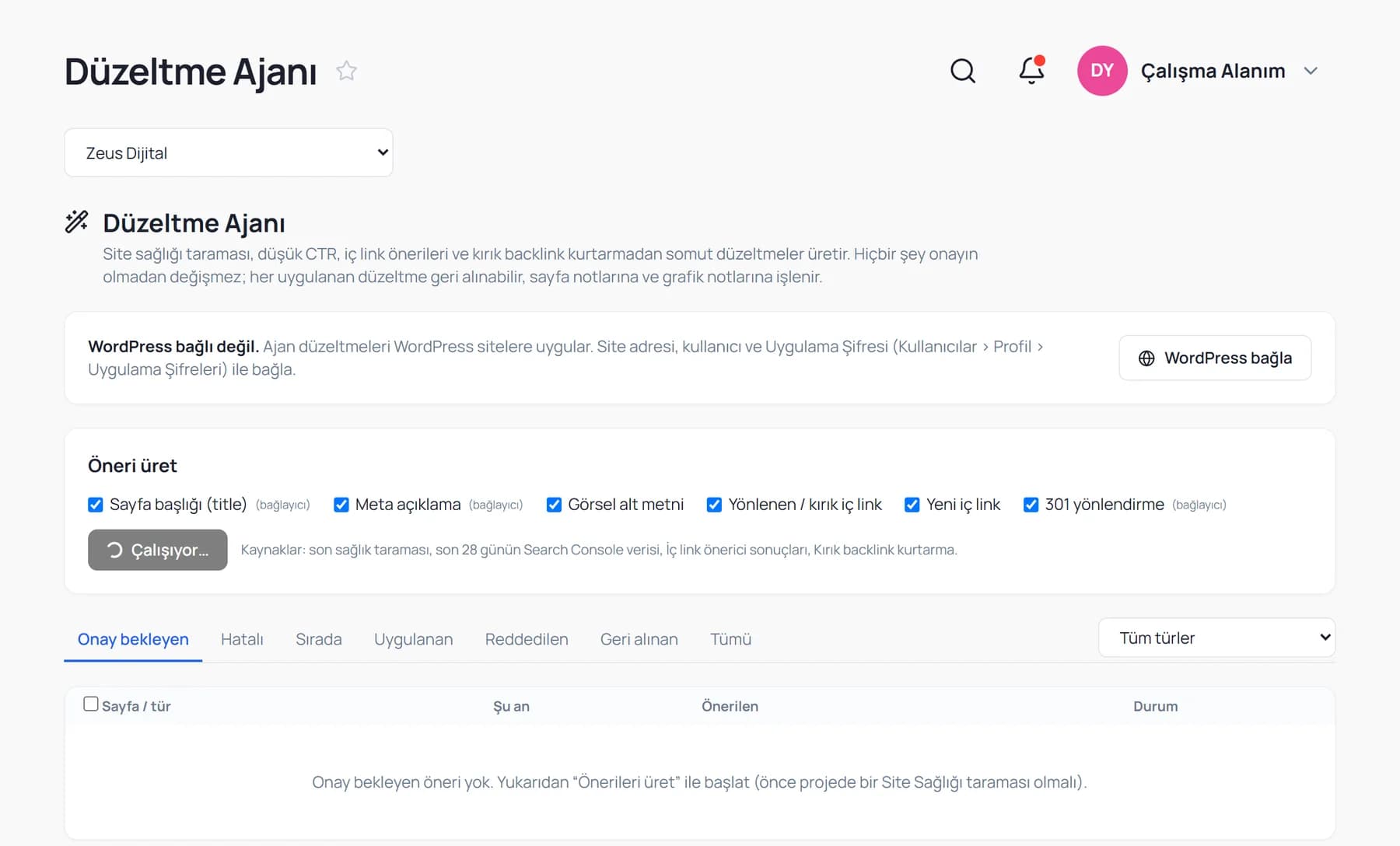Viewport: 1400px width, 846px height.
Task: Open the Reddedilen tab
Action: pyautogui.click(x=527, y=639)
